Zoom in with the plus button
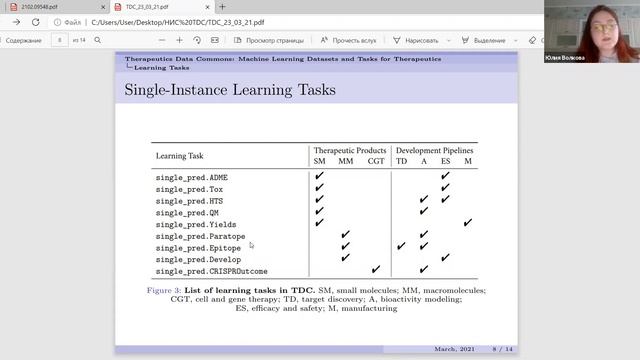Viewport: 640px width, 360px height. [179, 40]
